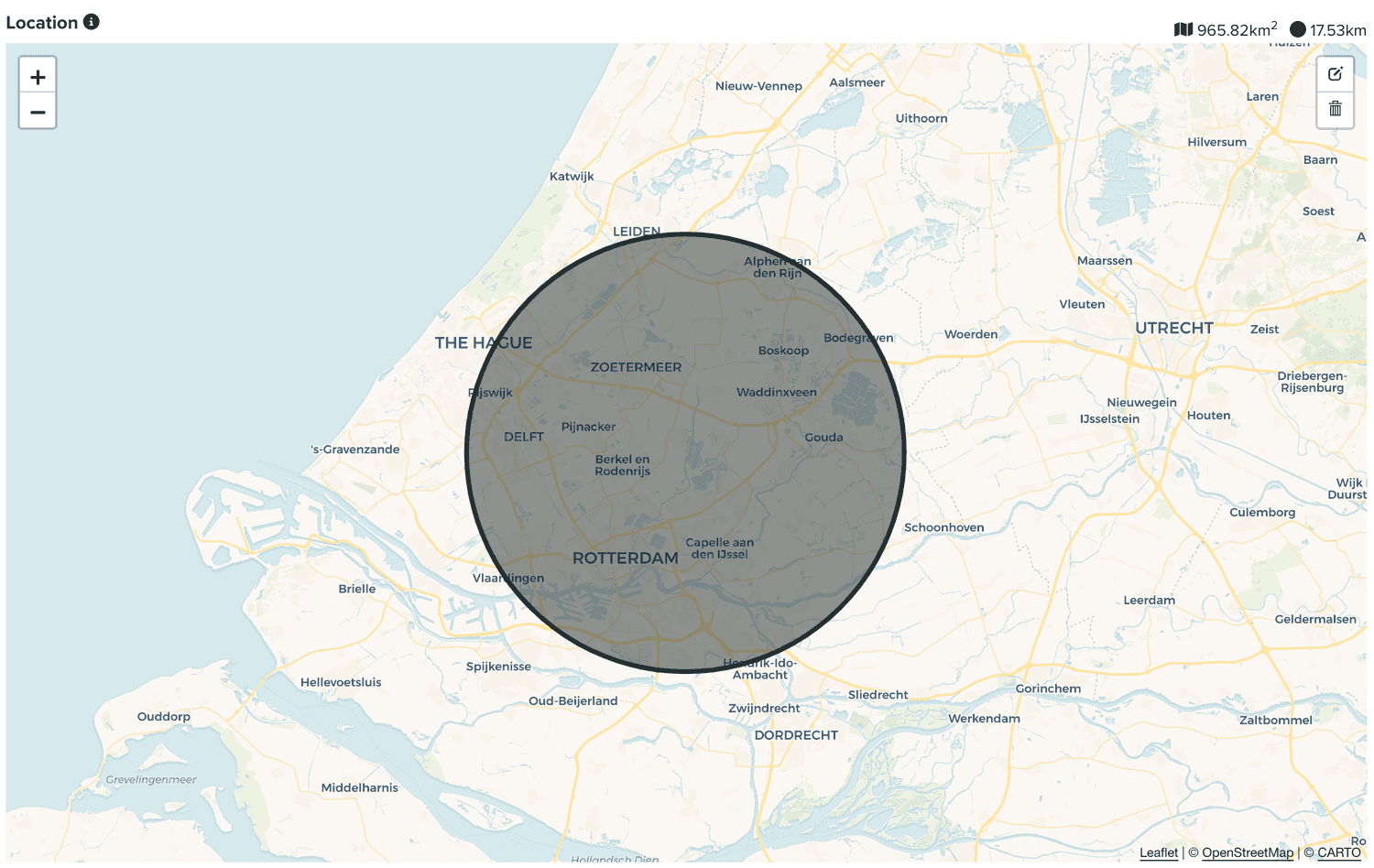Image resolution: width=1374 pixels, height=868 pixels.
Task: Click the 'Zeist' map label
Action: 1264,330
